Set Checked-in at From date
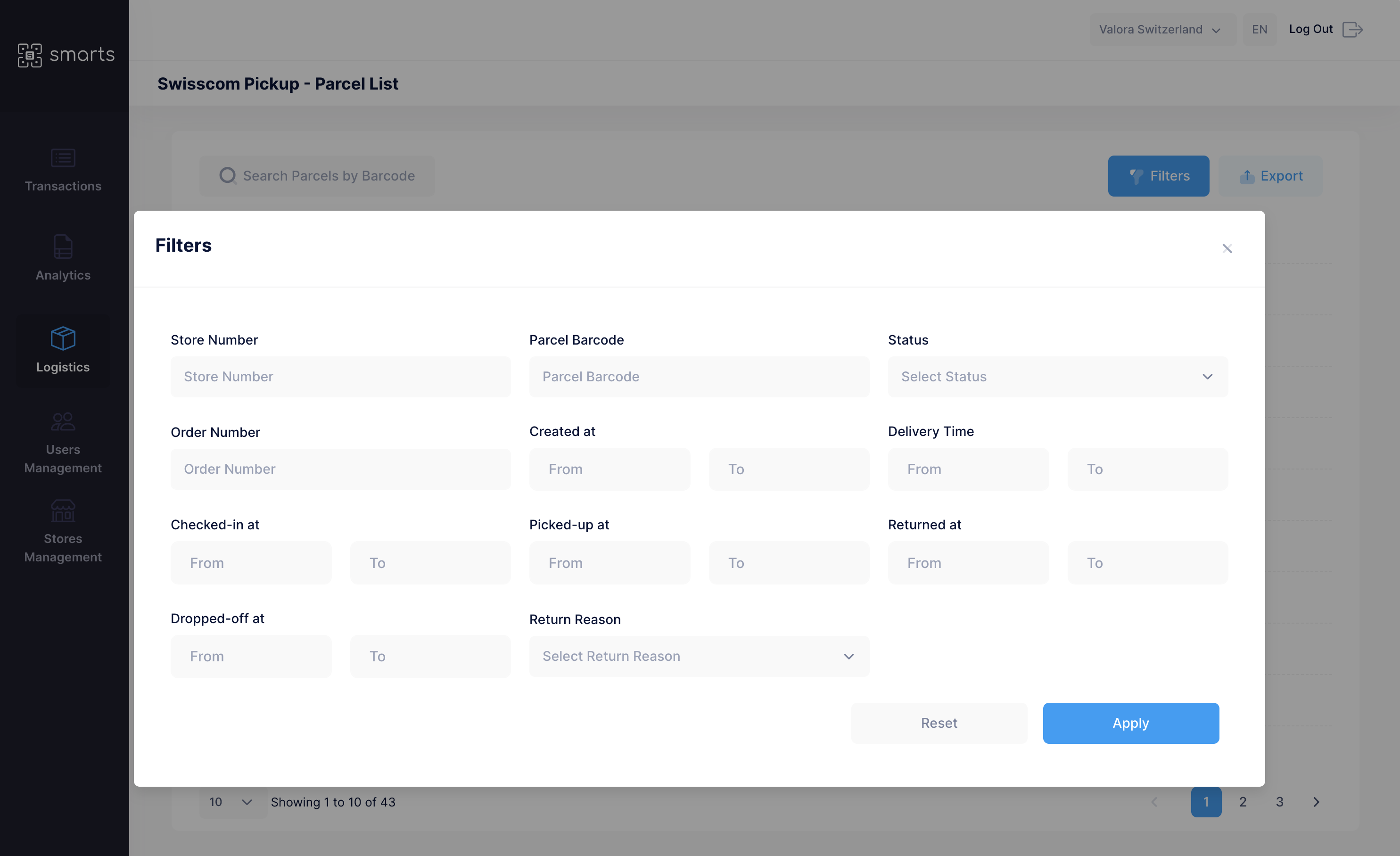1400x856 pixels. pos(251,563)
